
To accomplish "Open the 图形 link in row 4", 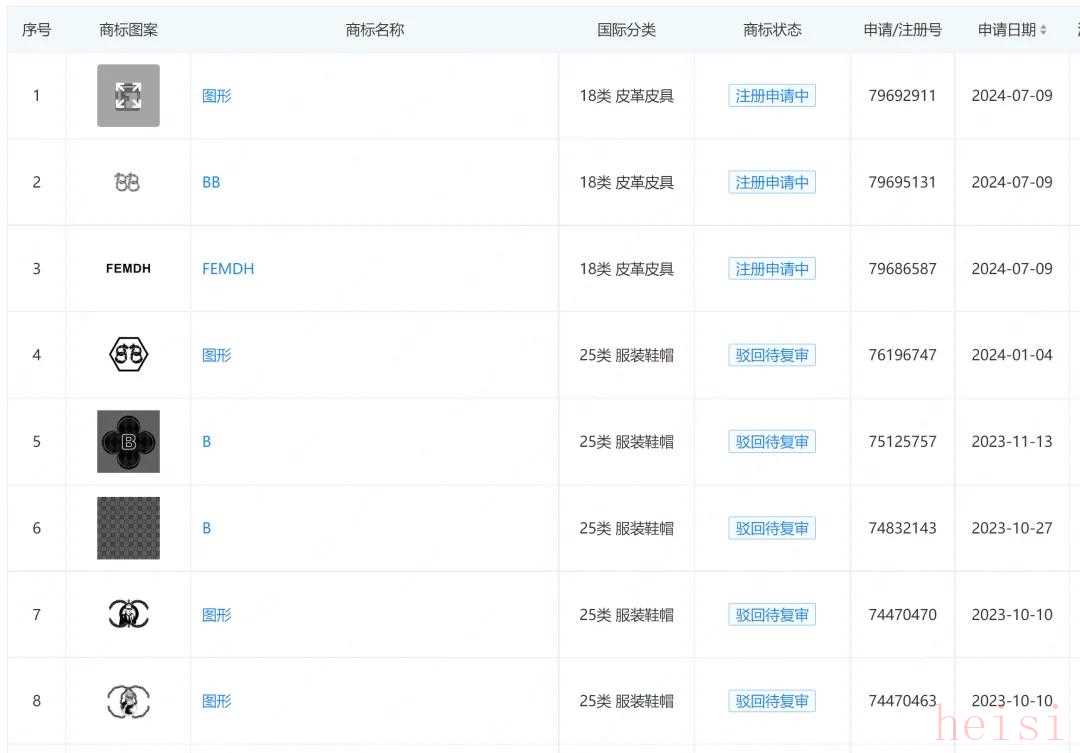I will pyautogui.click(x=216, y=355).
